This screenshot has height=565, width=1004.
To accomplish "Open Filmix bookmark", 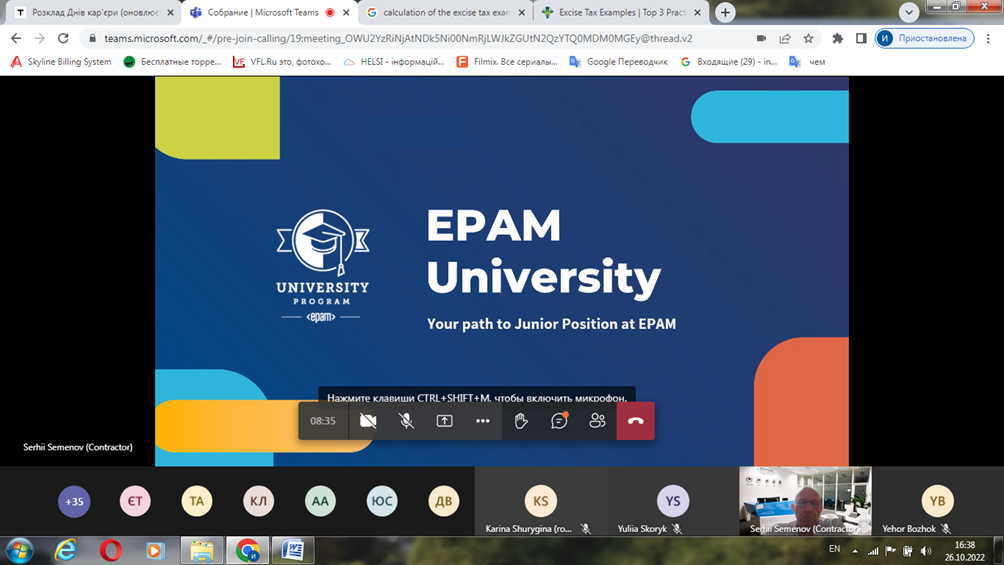I will [x=506, y=61].
